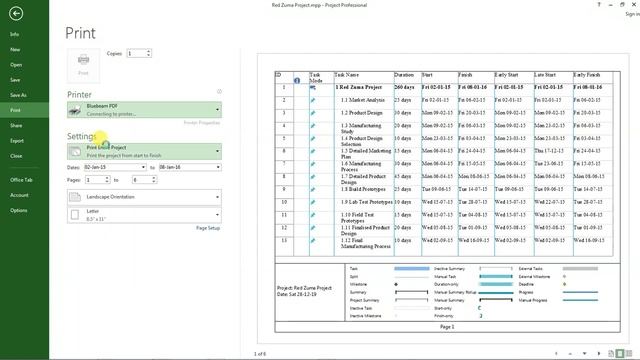Image resolution: width=640 pixels, height=360 pixels.
Task: Select the Print backstage tab
Action: [24, 110]
